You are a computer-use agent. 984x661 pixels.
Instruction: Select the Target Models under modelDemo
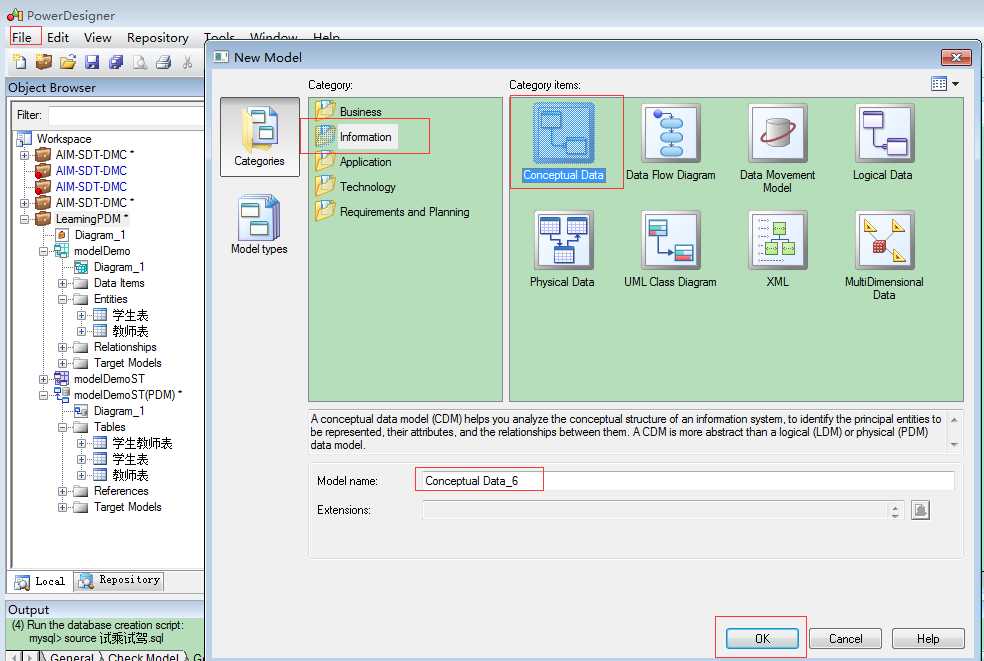click(x=117, y=363)
